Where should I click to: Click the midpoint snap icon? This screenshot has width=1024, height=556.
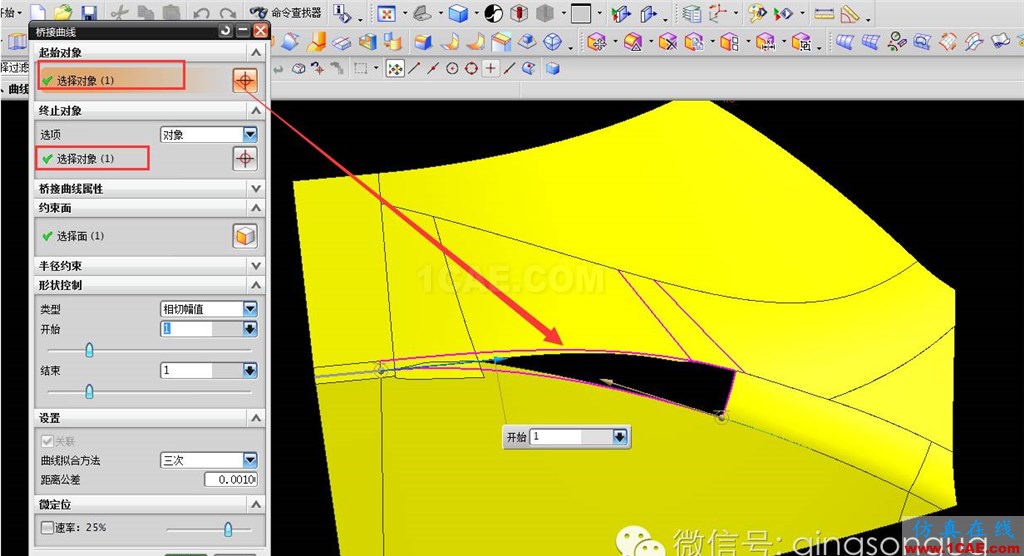432,69
